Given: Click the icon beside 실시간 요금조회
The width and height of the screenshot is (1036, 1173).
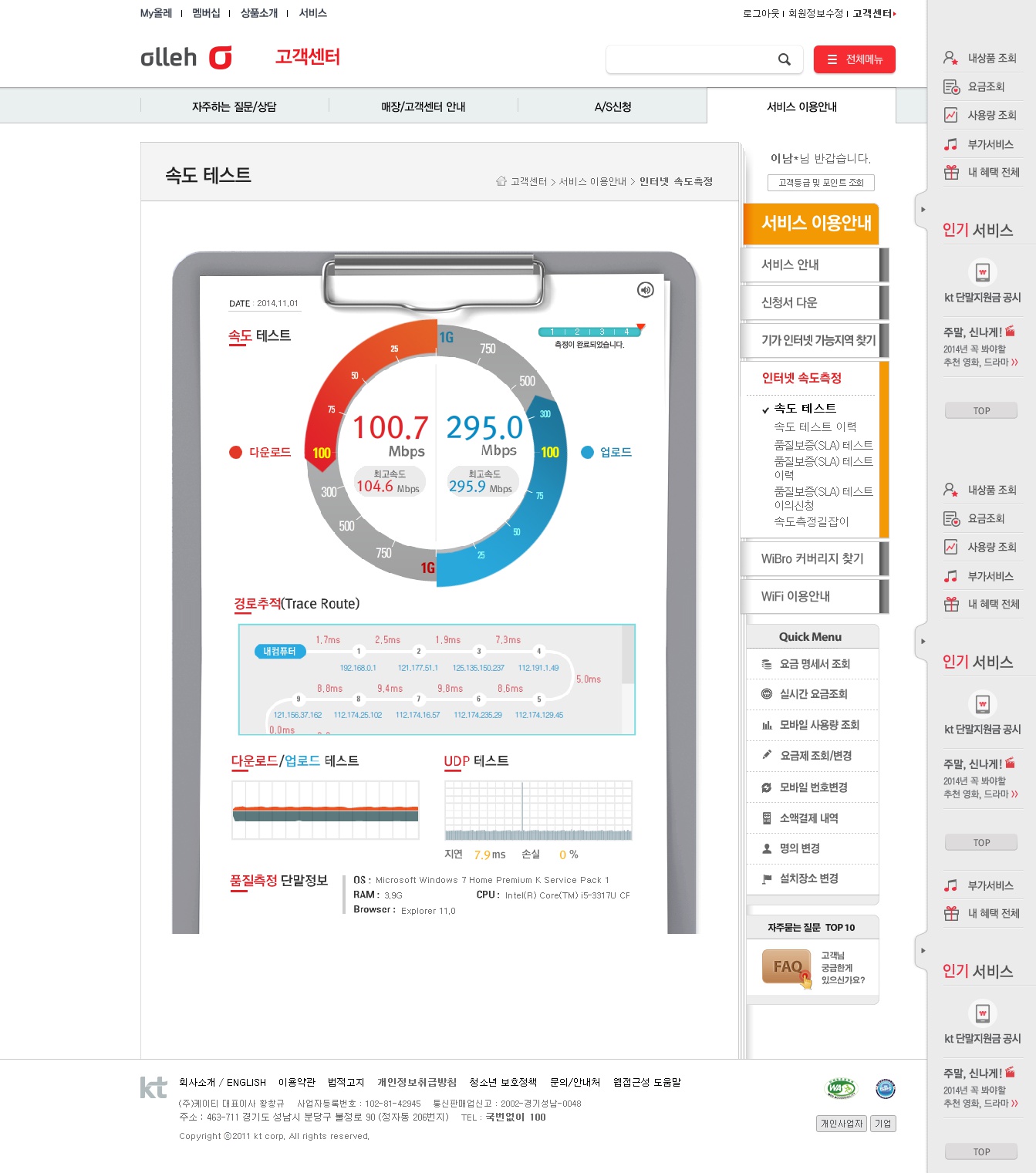Looking at the screenshot, I should click(x=767, y=694).
